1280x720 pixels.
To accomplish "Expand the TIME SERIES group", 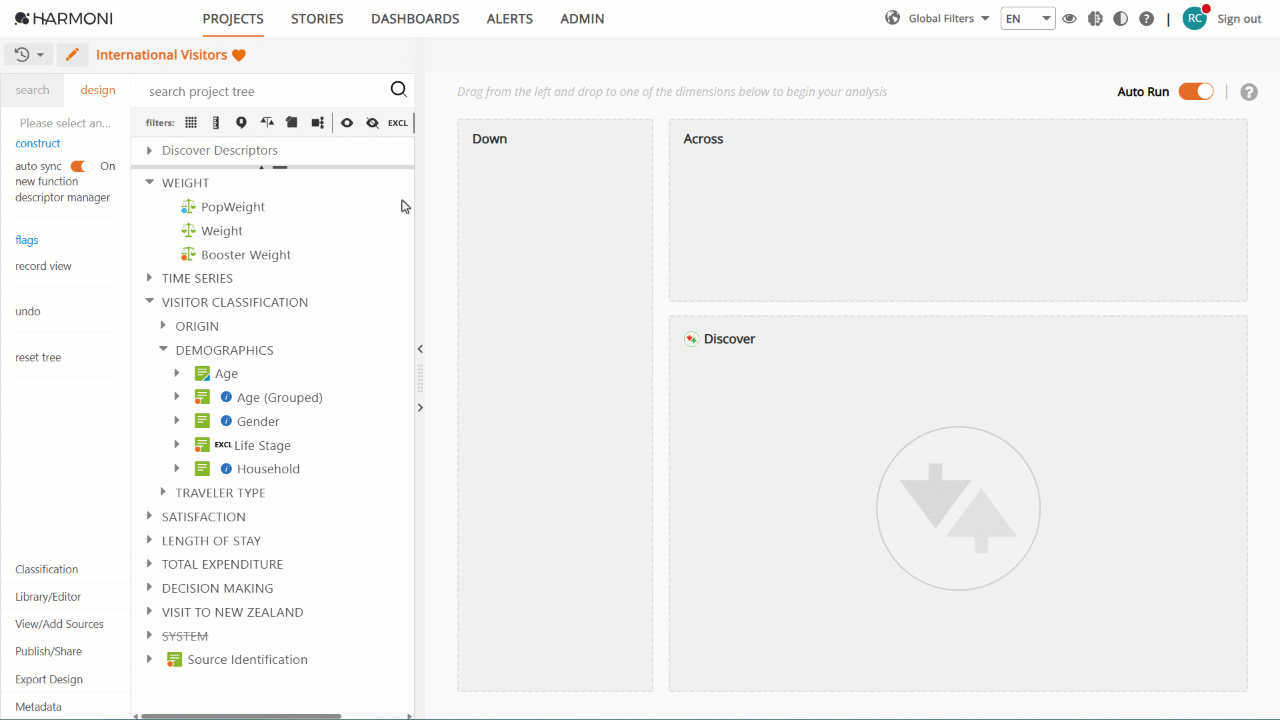I will tap(150, 278).
